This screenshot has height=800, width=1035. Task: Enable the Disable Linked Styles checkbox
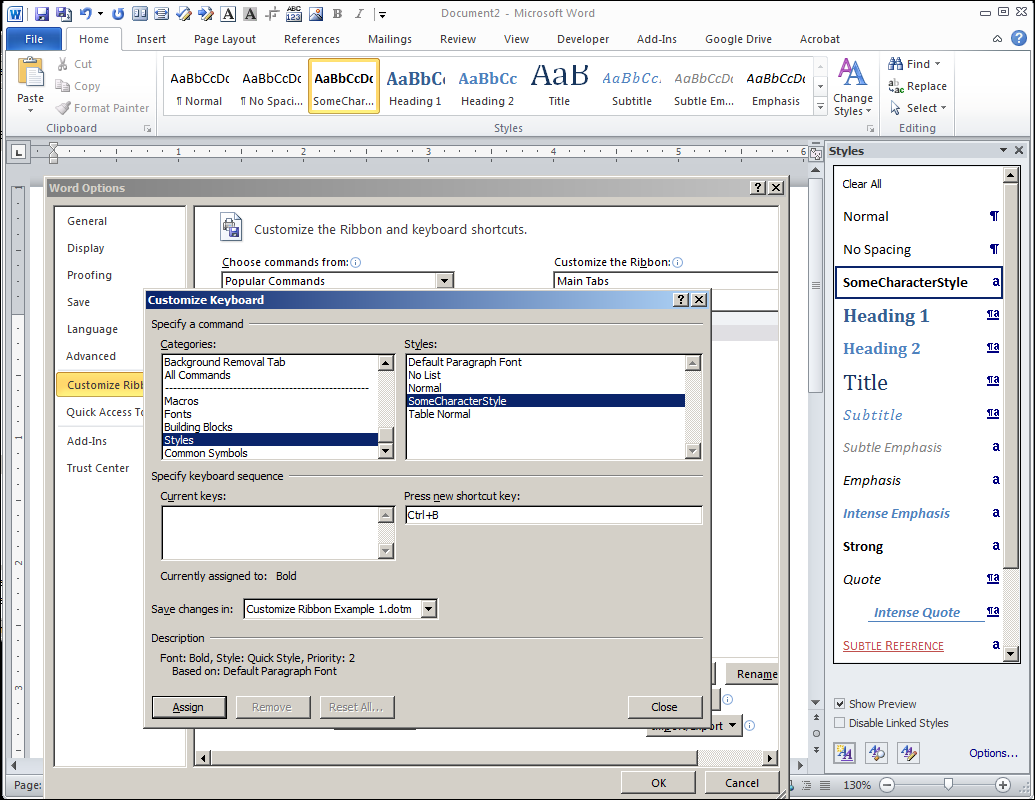pos(840,723)
